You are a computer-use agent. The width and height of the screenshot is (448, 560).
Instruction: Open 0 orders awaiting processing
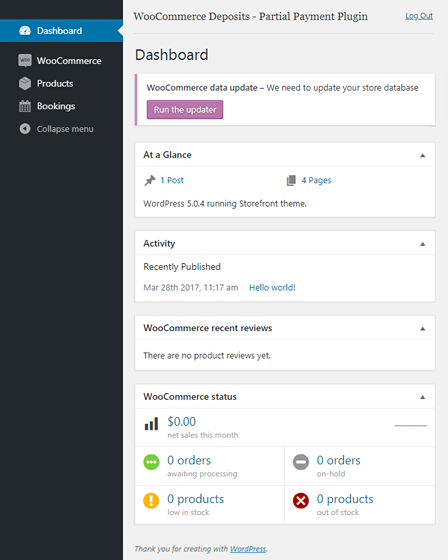189,460
